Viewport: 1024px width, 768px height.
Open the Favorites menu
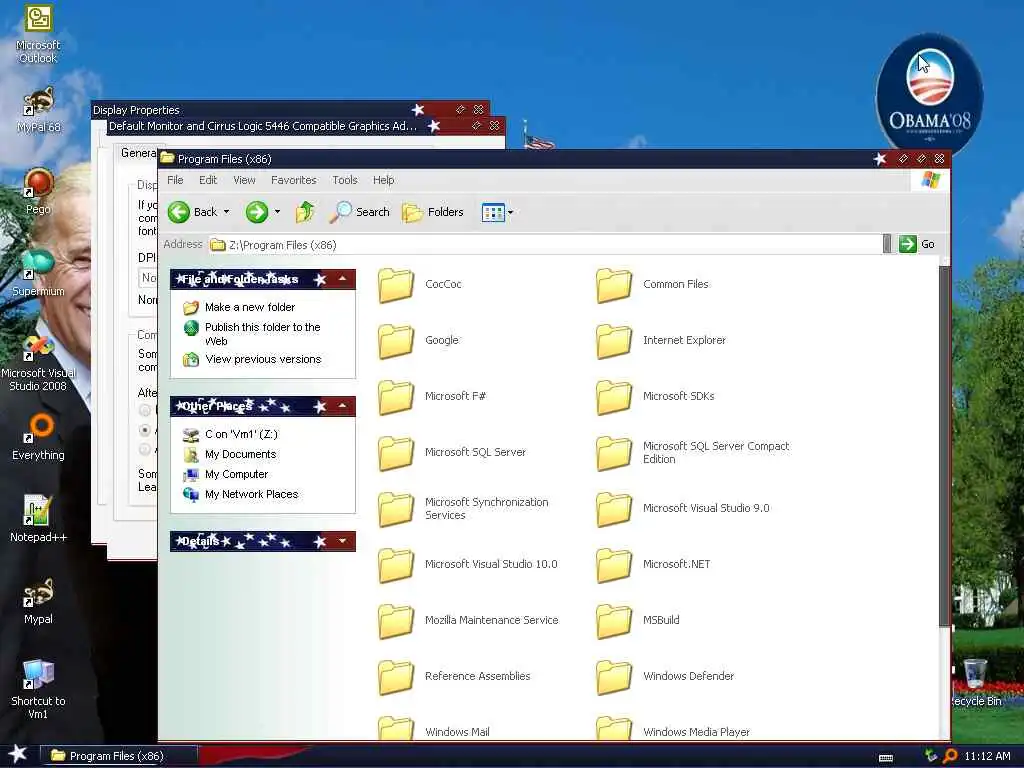click(x=293, y=180)
